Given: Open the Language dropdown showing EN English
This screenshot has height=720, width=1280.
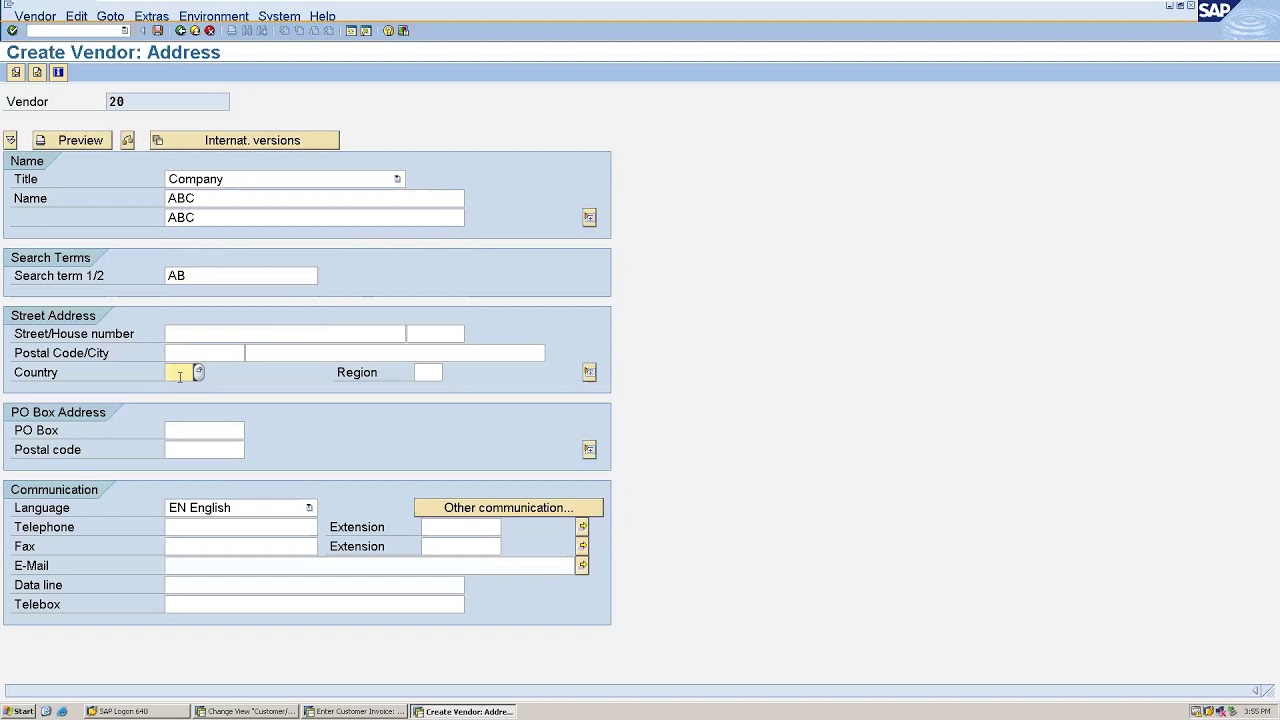Looking at the screenshot, I should click(309, 508).
